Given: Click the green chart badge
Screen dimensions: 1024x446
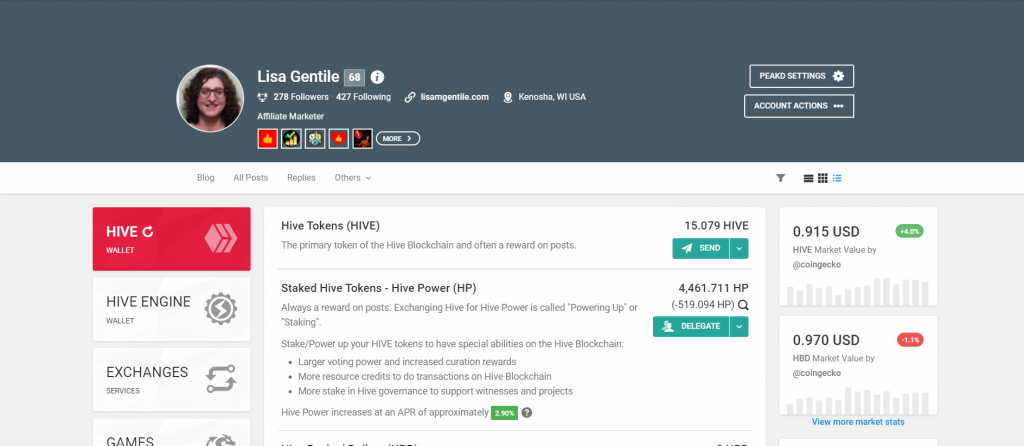Looking at the screenshot, I should [291, 138].
